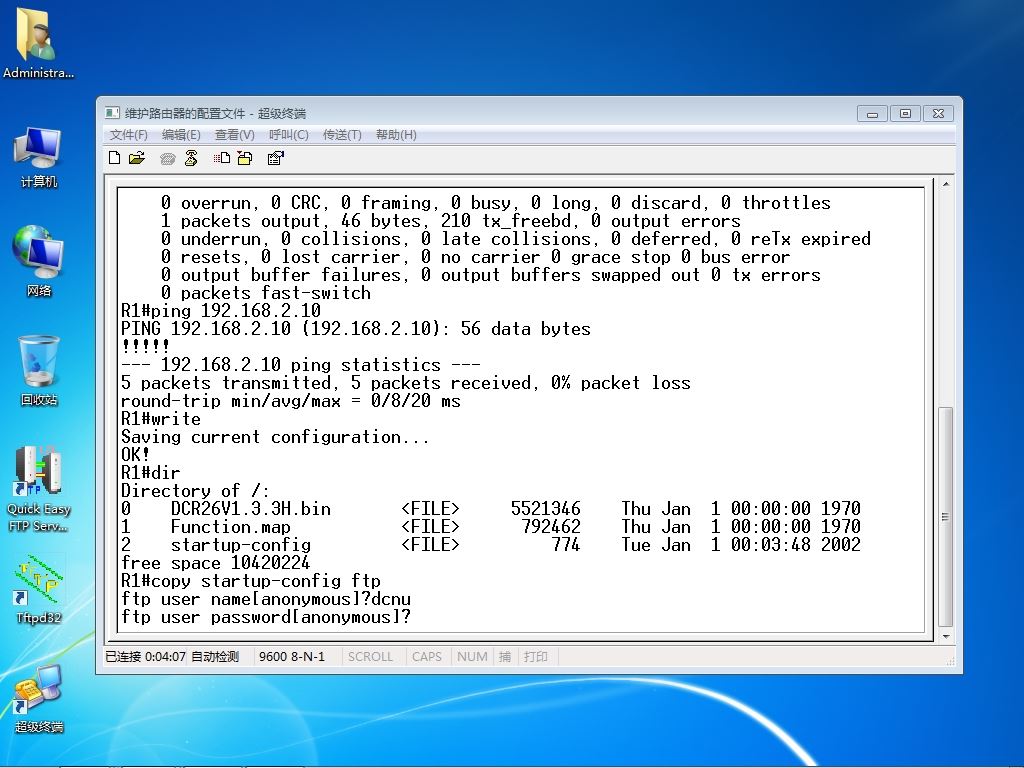Screen dimensions: 1024x768
Task: Click the 捕 status bar indicator
Action: pyautogui.click(x=505, y=656)
